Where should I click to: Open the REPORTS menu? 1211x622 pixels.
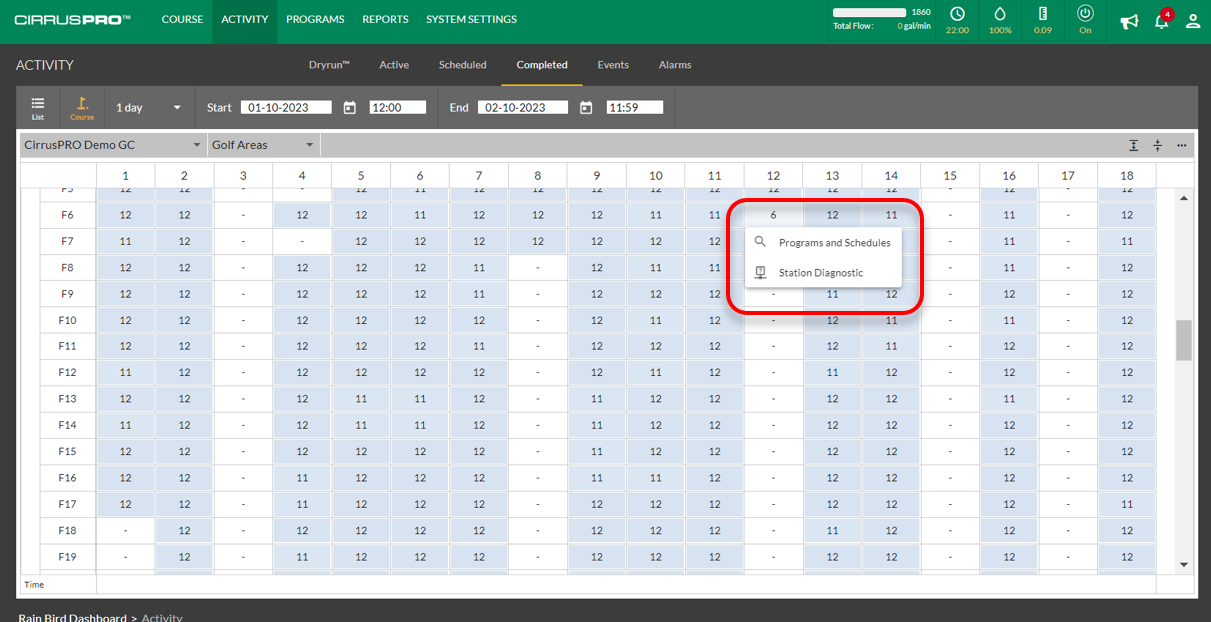click(x=385, y=19)
